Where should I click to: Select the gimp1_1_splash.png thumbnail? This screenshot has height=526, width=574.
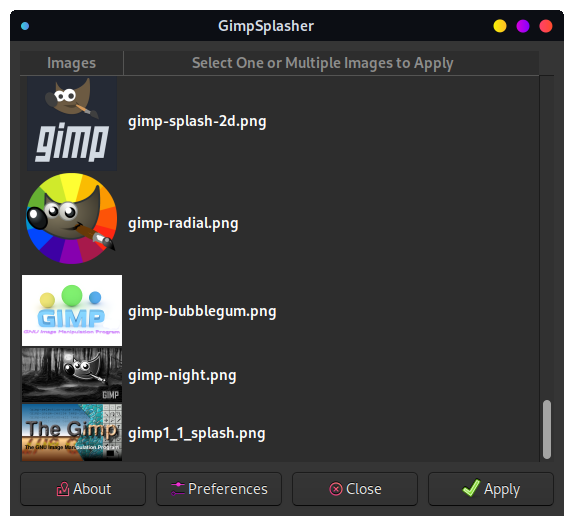(x=72, y=432)
